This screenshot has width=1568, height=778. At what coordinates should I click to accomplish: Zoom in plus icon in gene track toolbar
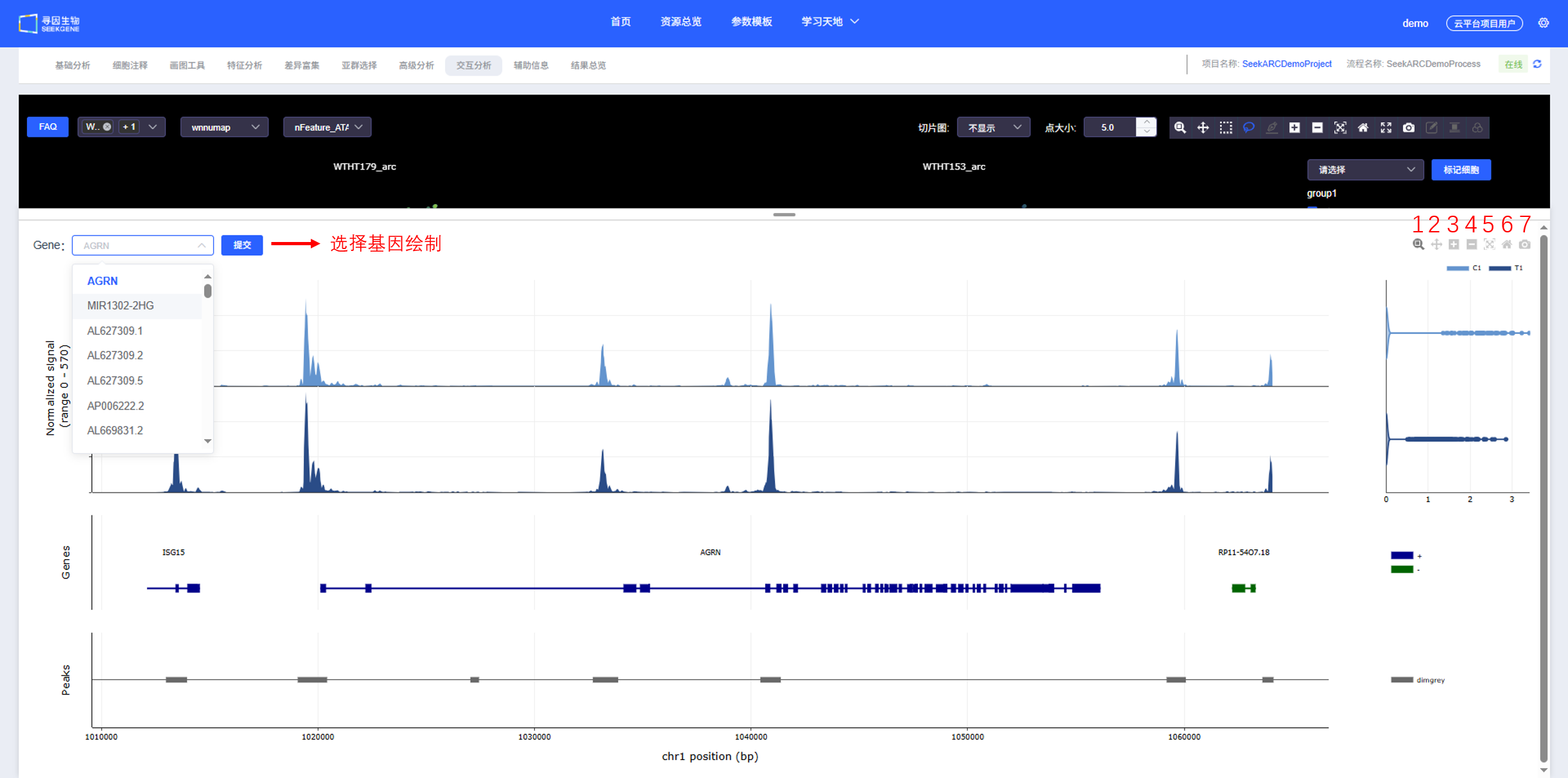click(1454, 245)
